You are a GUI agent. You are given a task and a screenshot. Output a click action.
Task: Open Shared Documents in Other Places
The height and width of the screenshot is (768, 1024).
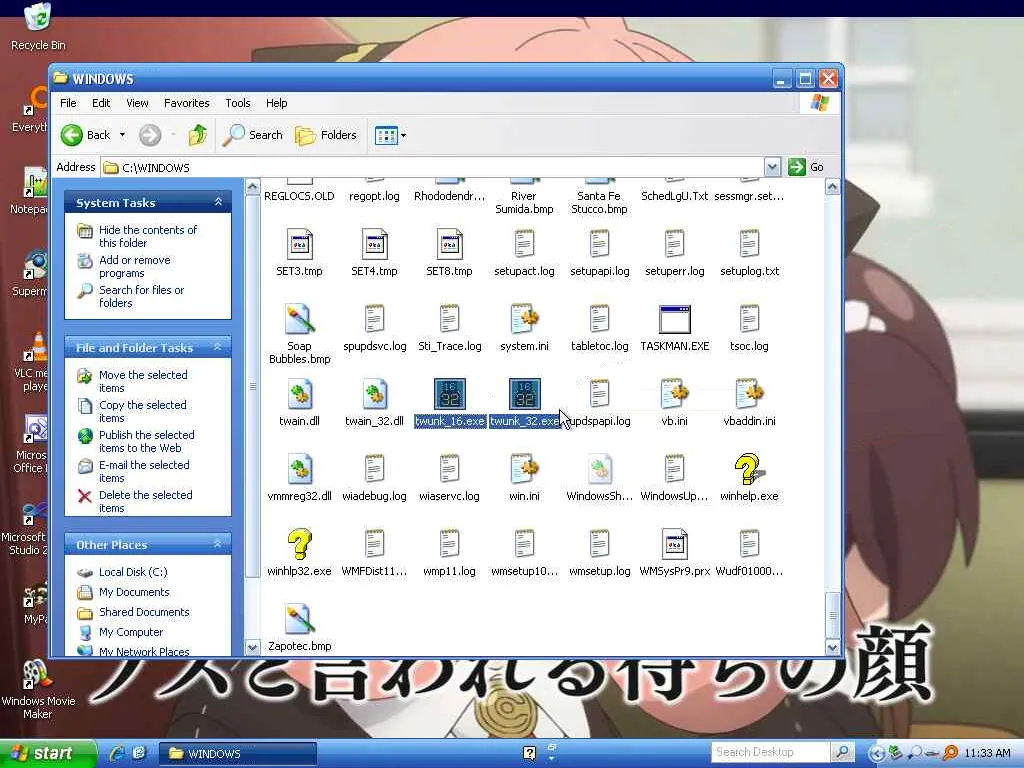click(144, 612)
